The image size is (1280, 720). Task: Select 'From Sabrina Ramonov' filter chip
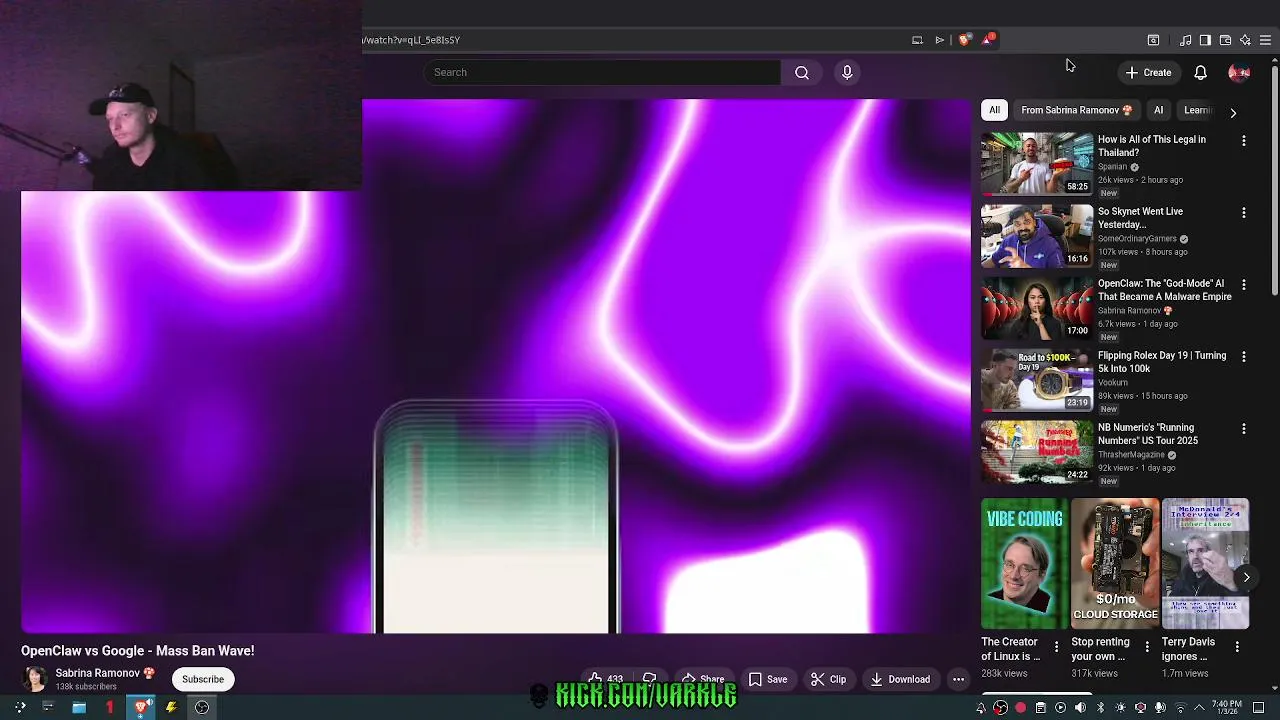(x=1076, y=110)
